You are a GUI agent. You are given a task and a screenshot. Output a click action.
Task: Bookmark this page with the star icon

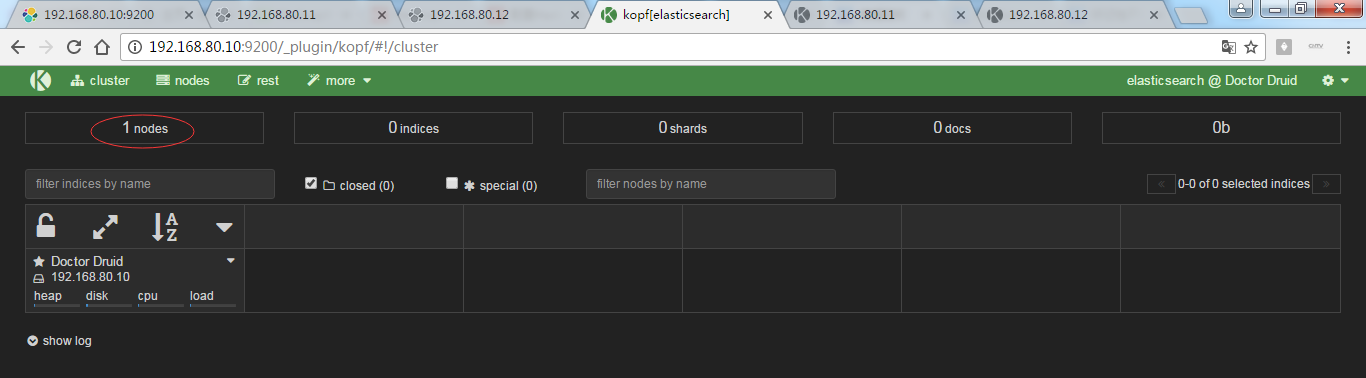pyautogui.click(x=1251, y=47)
